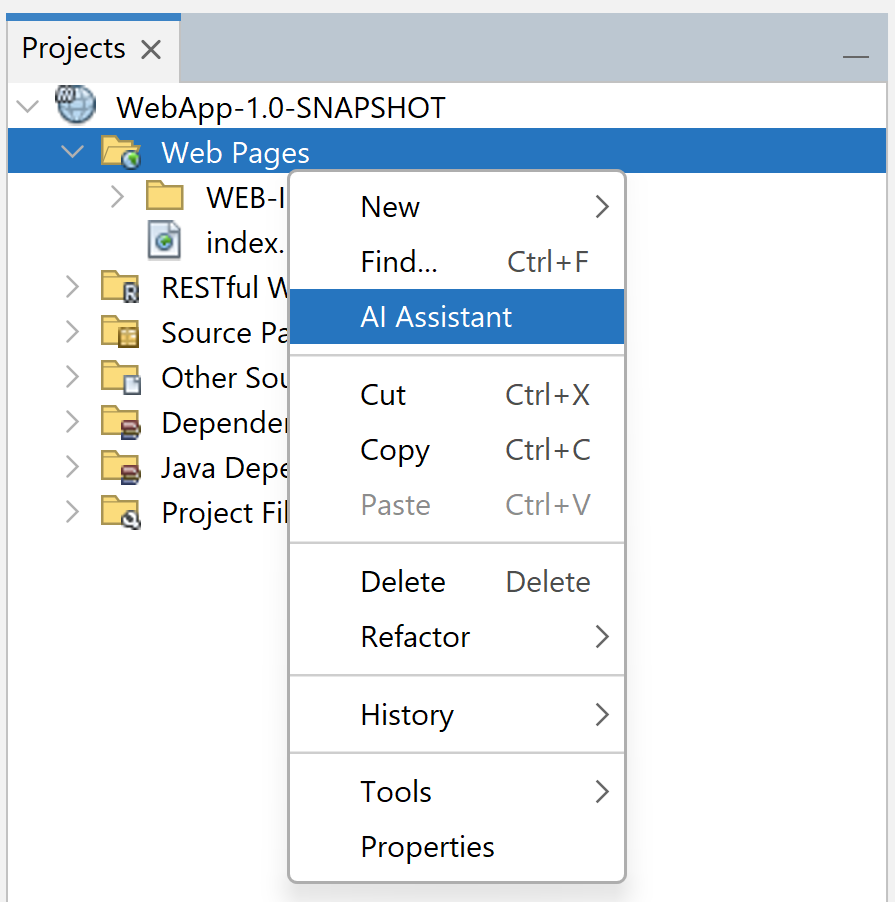Expand the WEB-INF folder arrow
Screen dimensions: 895x902
117,196
